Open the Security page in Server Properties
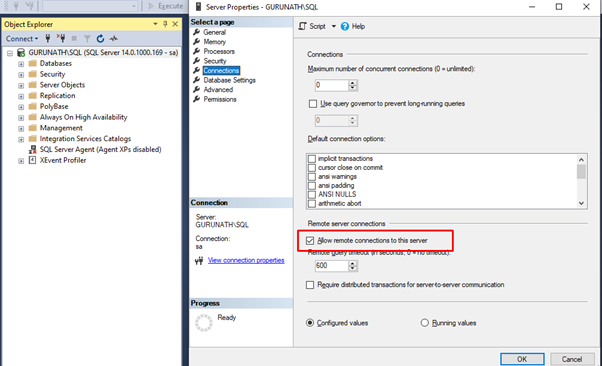This screenshot has width=602, height=366. pyautogui.click(x=215, y=61)
